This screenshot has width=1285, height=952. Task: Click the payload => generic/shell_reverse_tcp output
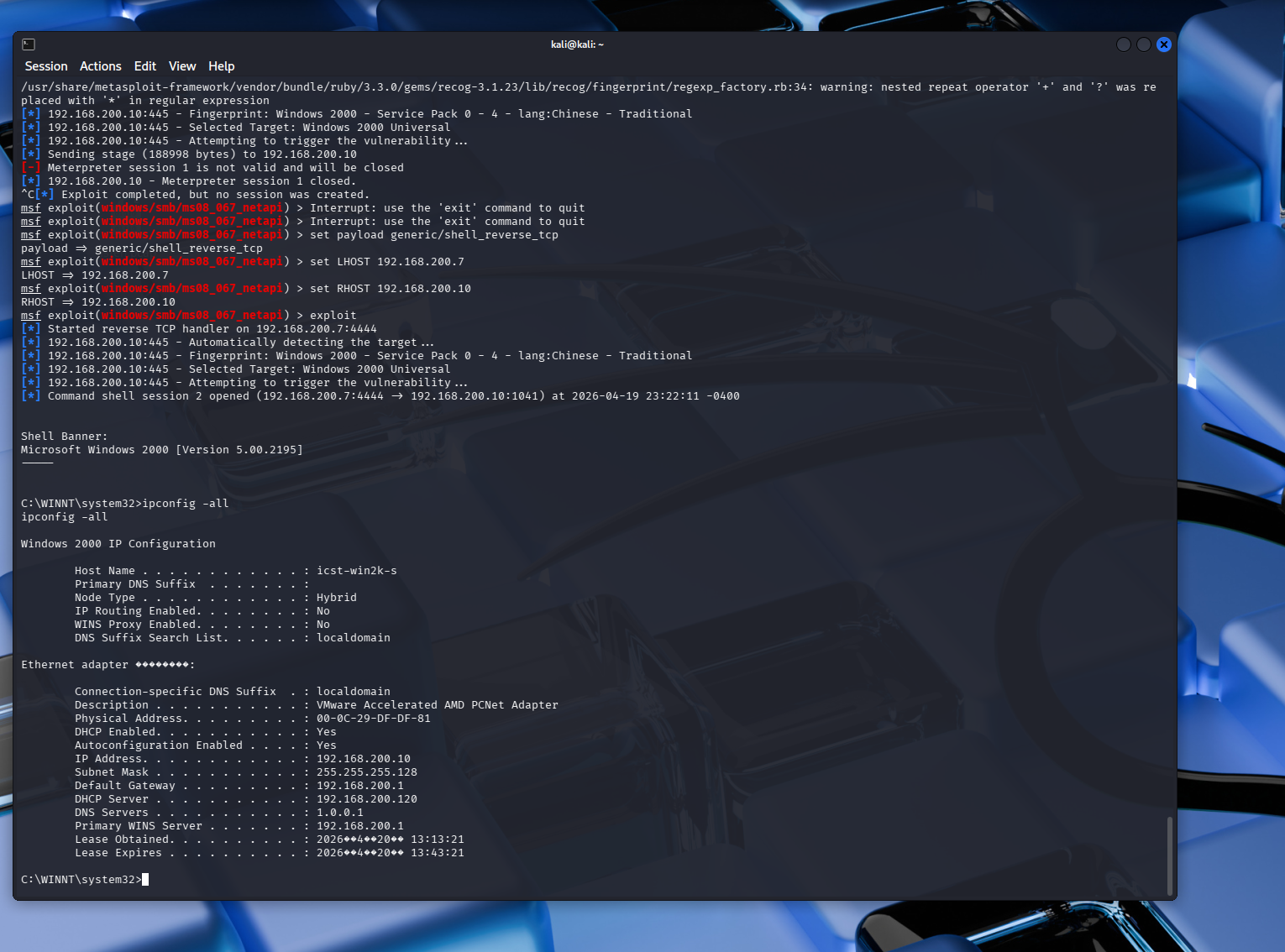[142, 248]
